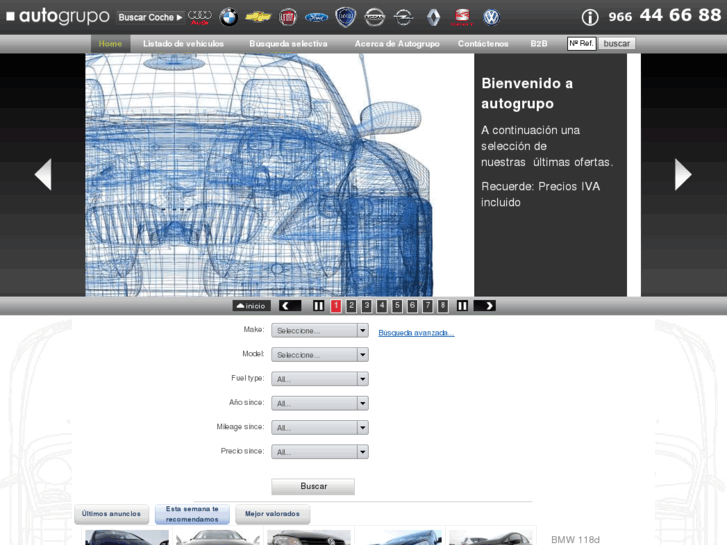Click the Seat brand logo
727x545 pixels.
(462, 17)
